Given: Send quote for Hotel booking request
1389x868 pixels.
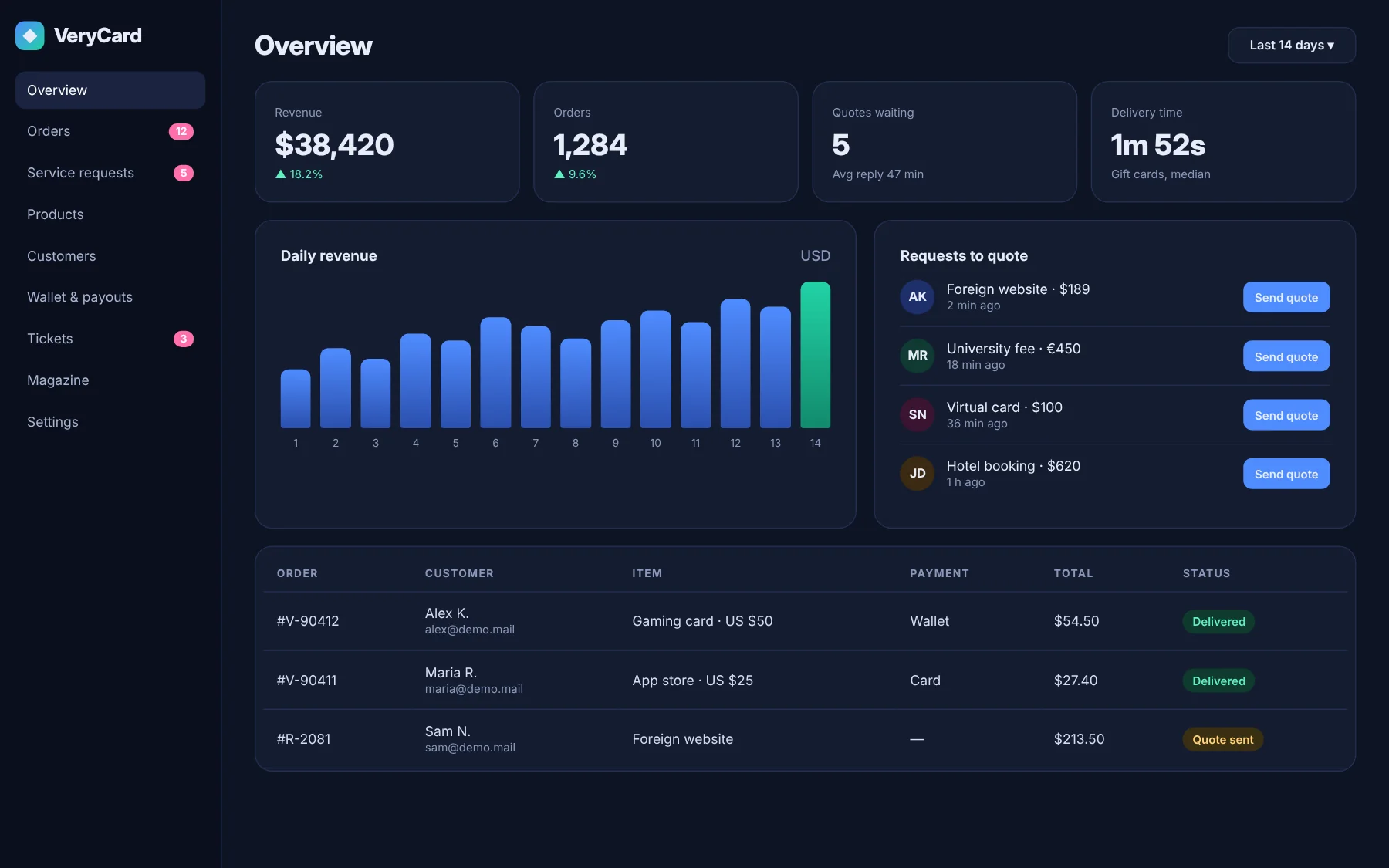Looking at the screenshot, I should point(1286,474).
